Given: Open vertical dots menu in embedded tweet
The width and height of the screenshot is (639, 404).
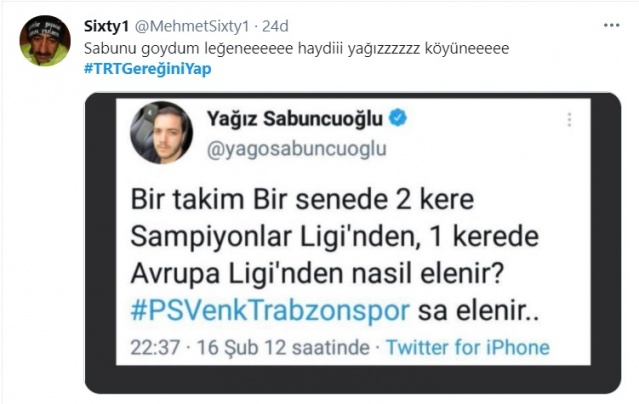Looking at the screenshot, I should [569, 119].
